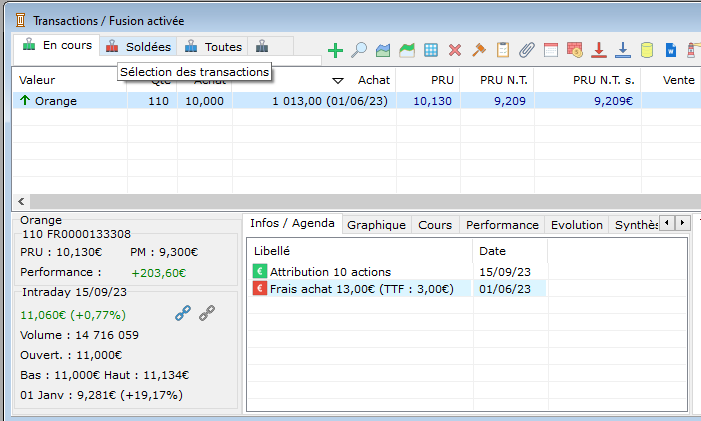
Task: Click the Libellé column header
Action: point(360,251)
